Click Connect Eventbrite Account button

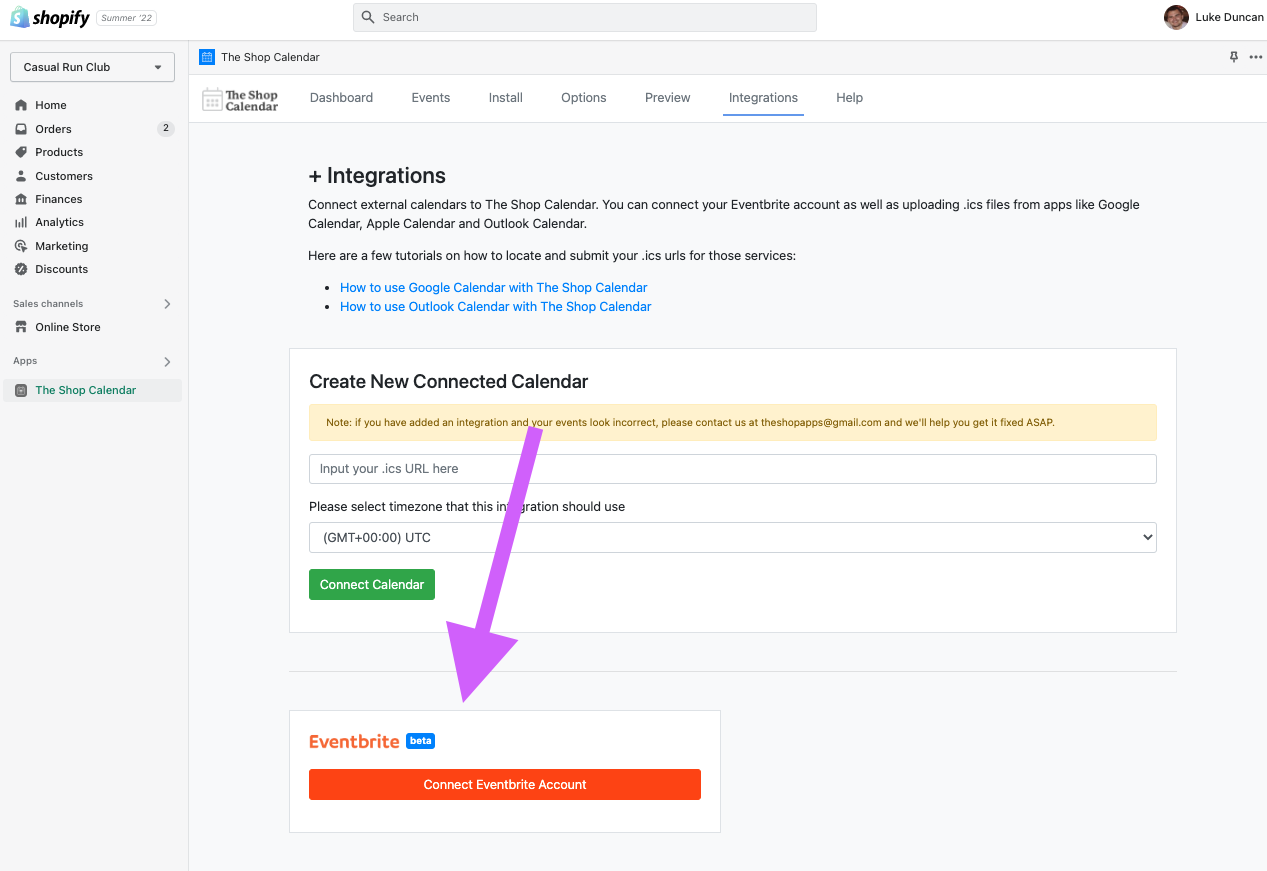click(x=505, y=784)
